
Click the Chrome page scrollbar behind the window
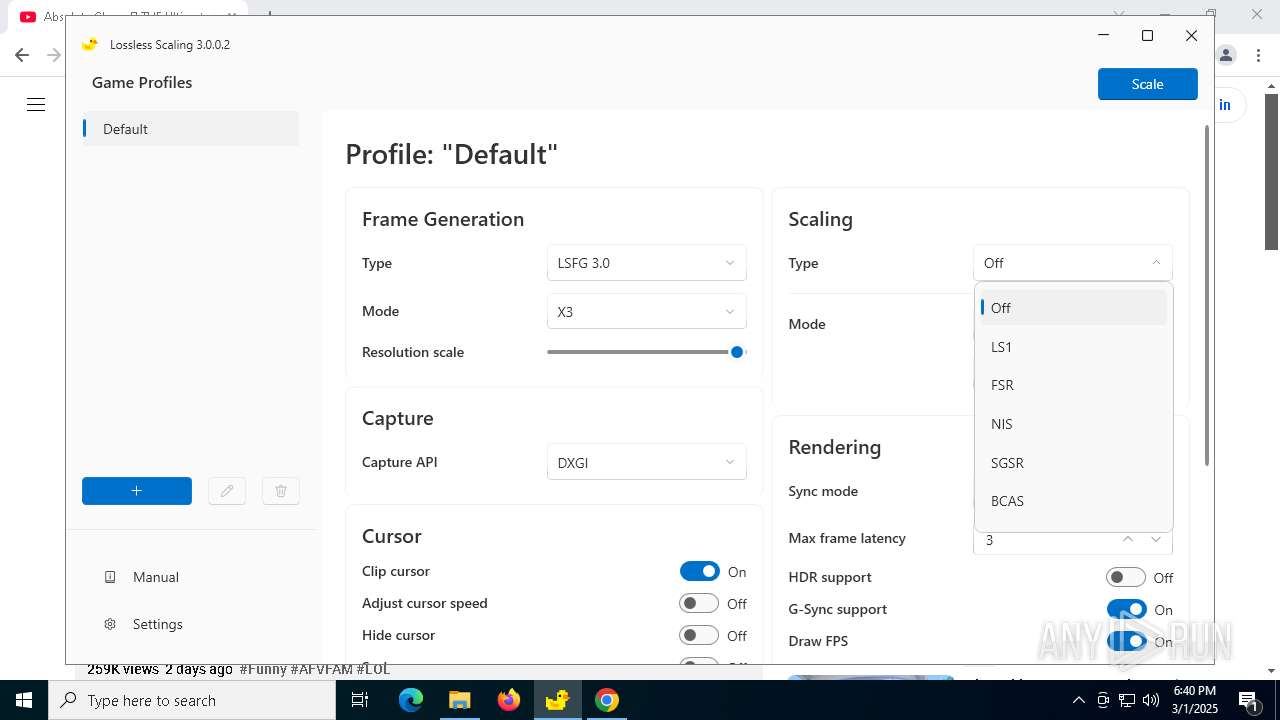1272,172
